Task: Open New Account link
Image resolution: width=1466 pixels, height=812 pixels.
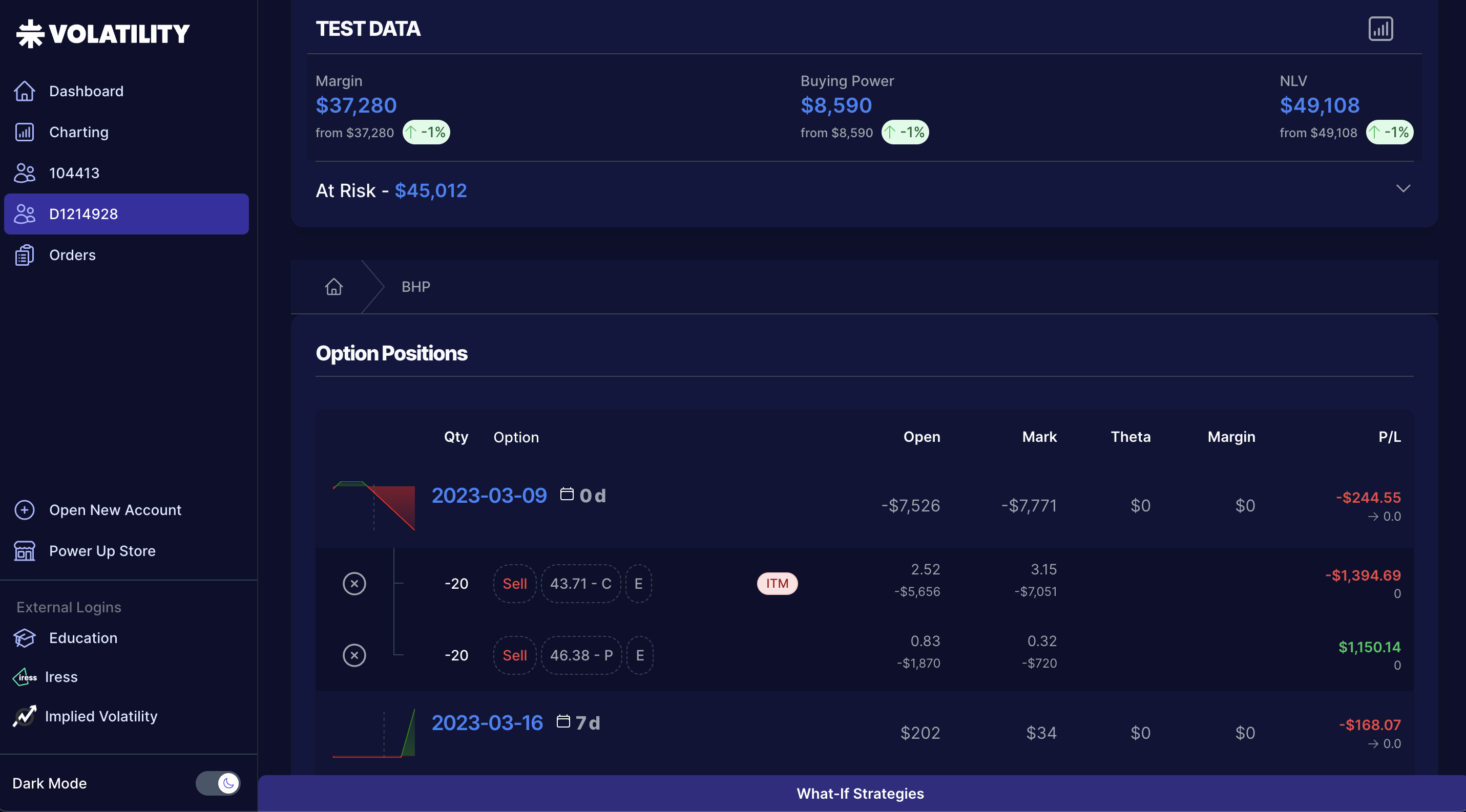Action: pos(115,510)
